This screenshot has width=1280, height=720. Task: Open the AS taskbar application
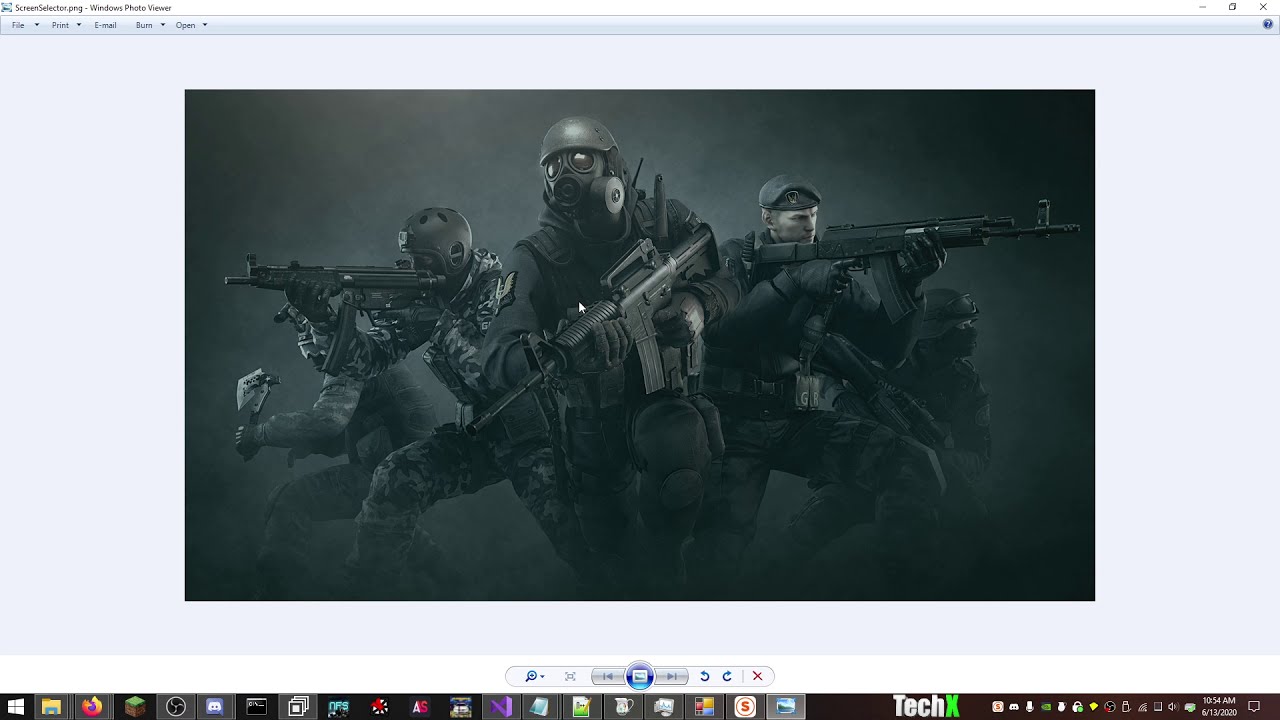point(420,707)
